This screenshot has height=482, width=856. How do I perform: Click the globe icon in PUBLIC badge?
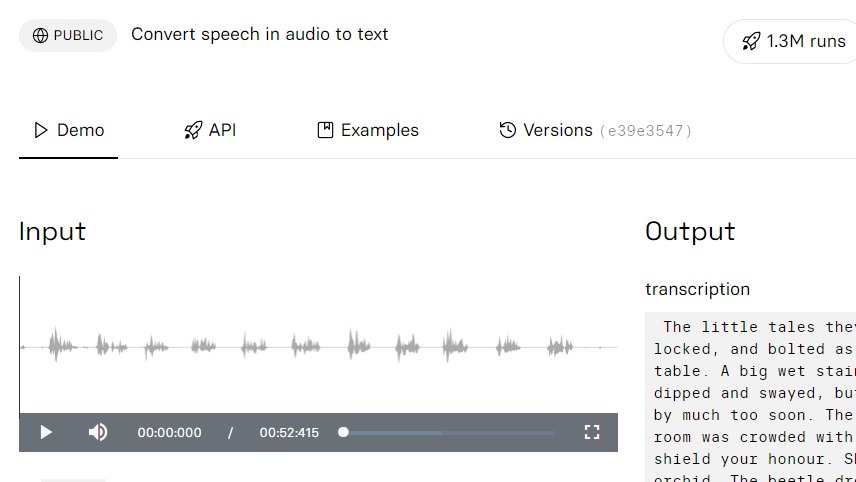click(x=40, y=35)
